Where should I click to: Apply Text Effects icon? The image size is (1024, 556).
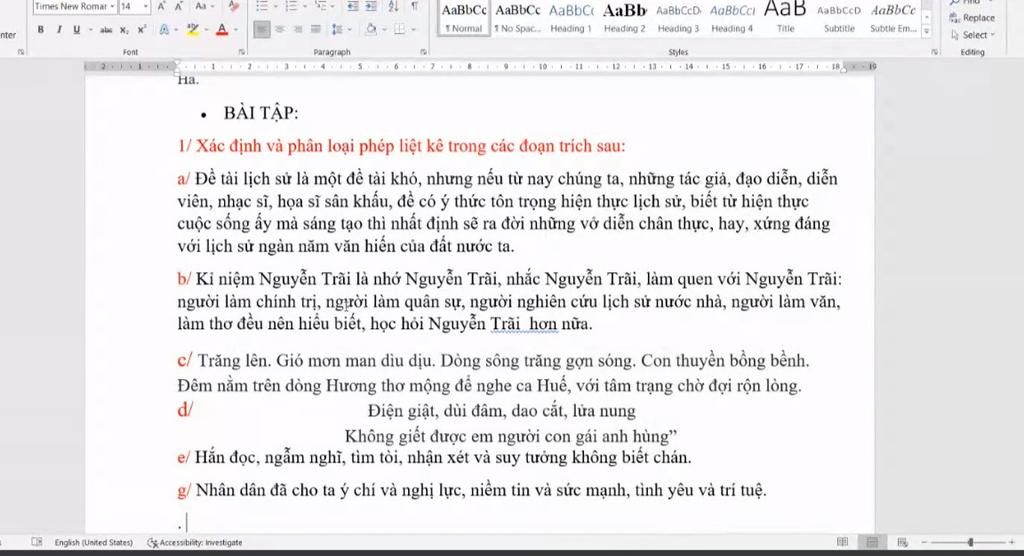pos(164,29)
